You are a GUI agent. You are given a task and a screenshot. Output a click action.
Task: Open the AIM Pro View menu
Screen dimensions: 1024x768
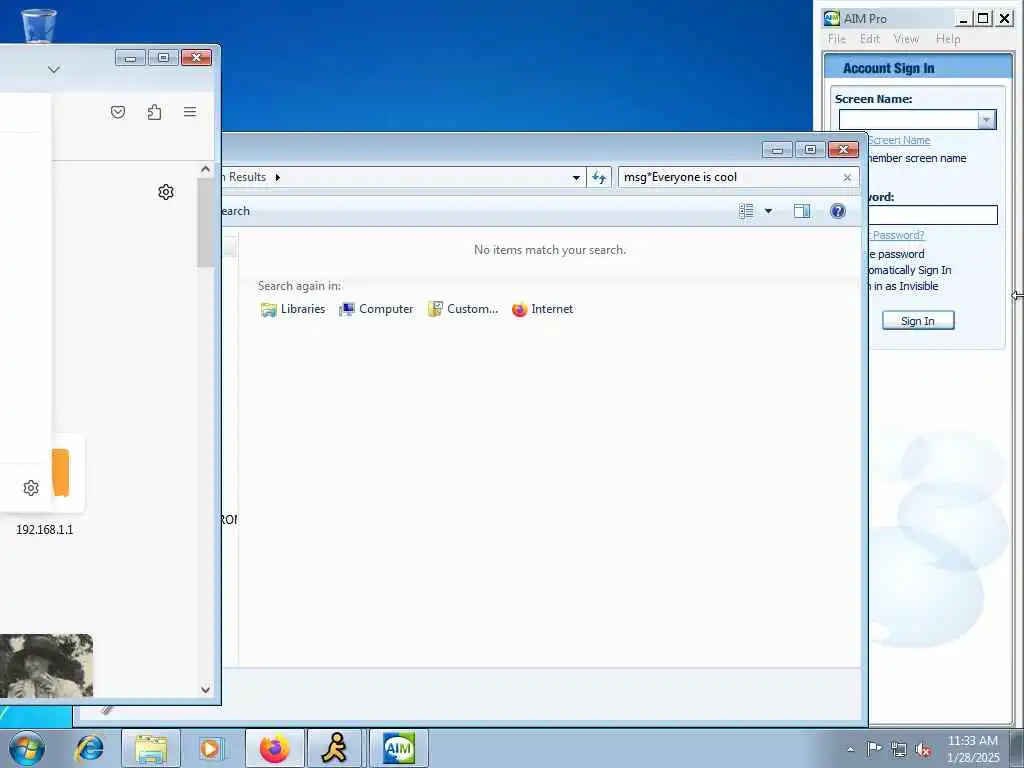(906, 39)
